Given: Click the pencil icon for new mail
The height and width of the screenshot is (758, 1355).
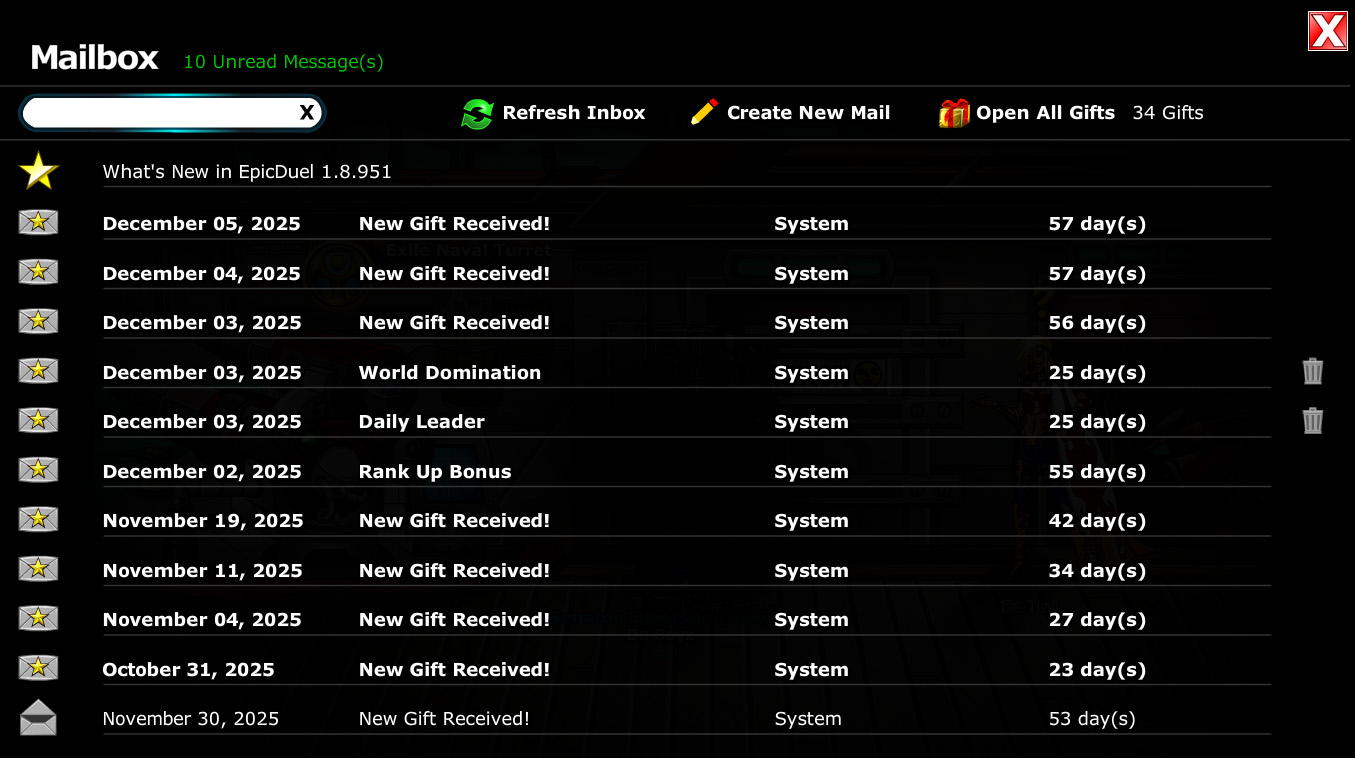Looking at the screenshot, I should [704, 112].
